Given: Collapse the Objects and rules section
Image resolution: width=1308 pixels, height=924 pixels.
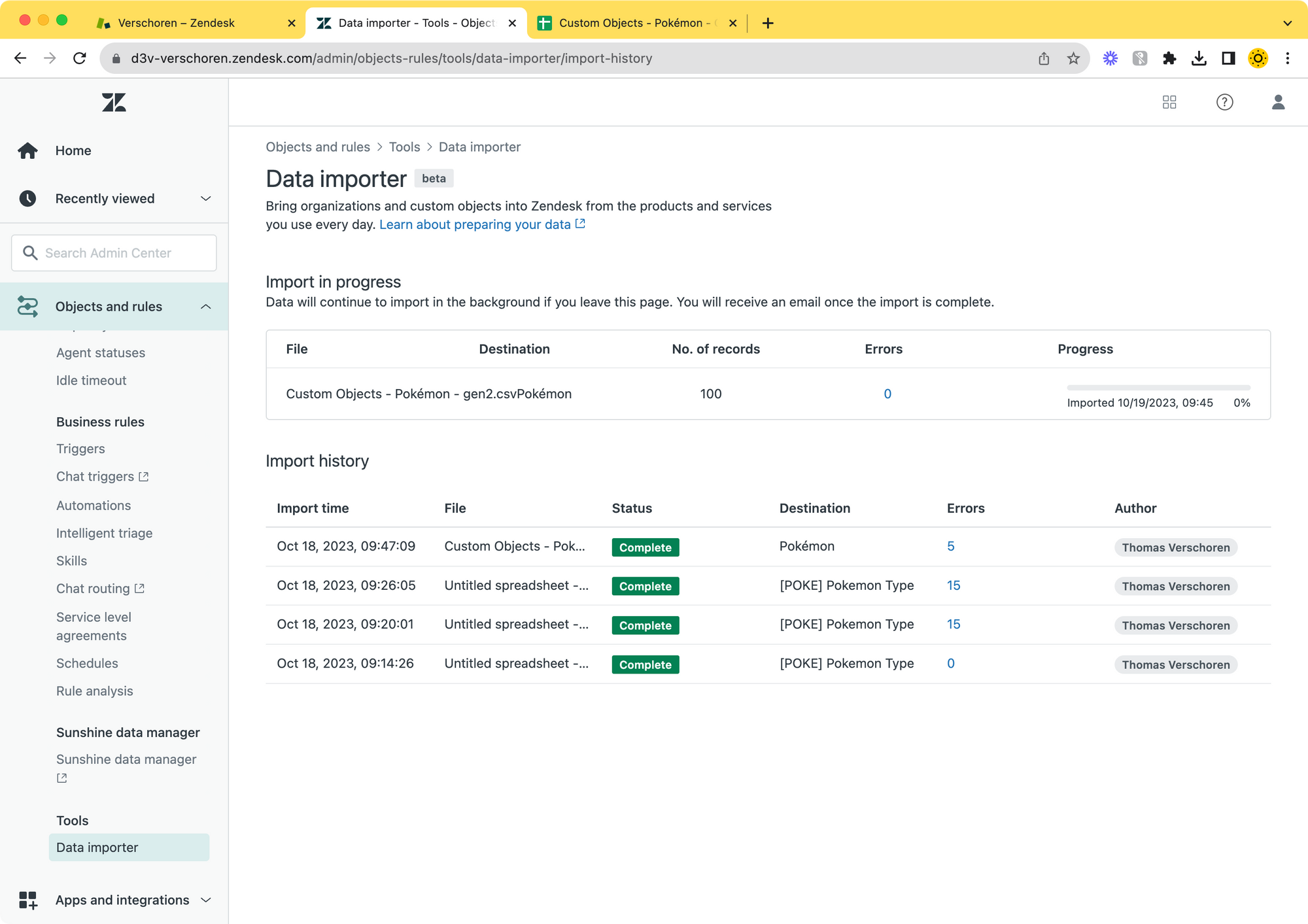Looking at the screenshot, I should coord(205,307).
